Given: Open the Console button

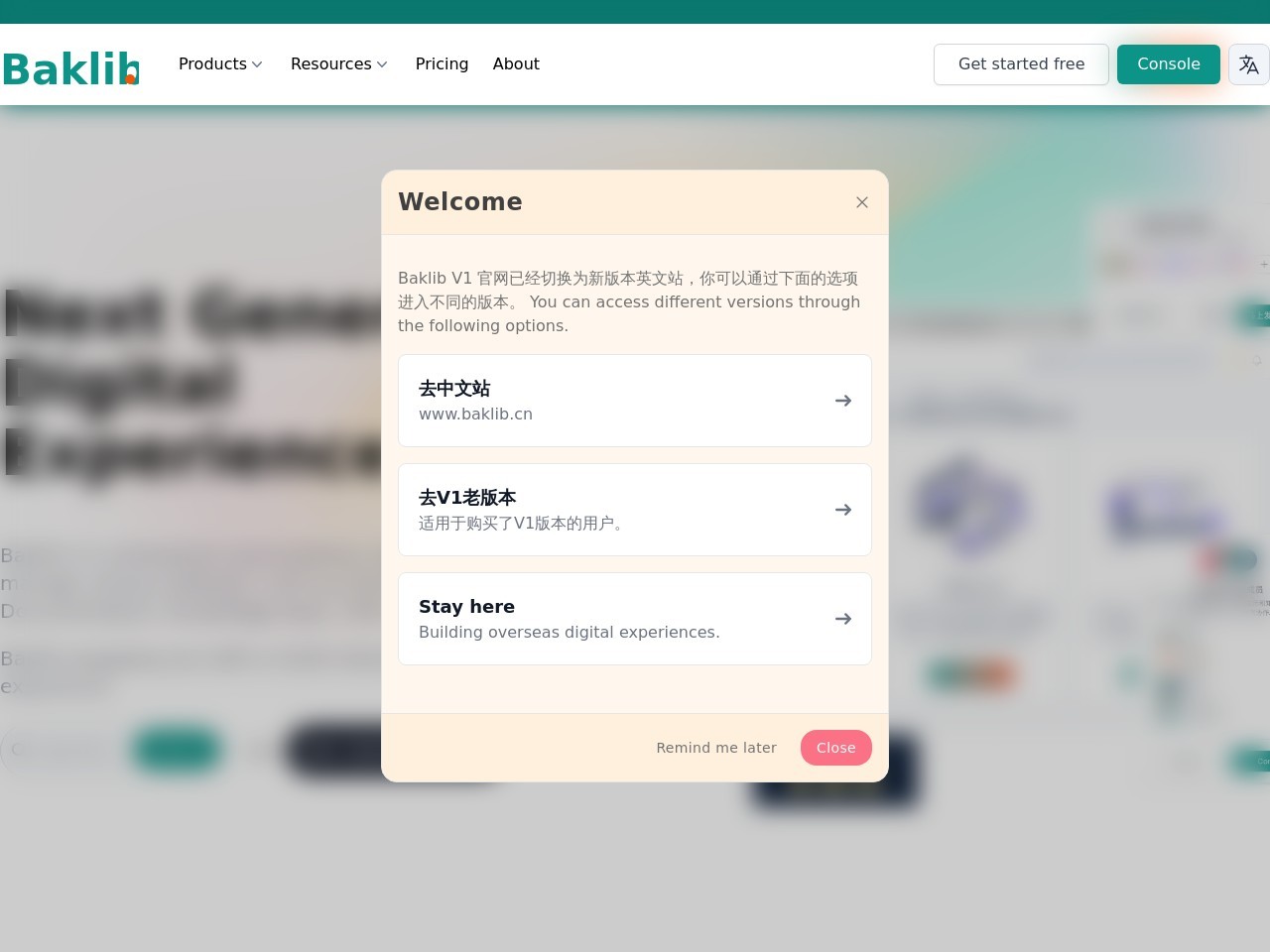Looking at the screenshot, I should (1169, 64).
